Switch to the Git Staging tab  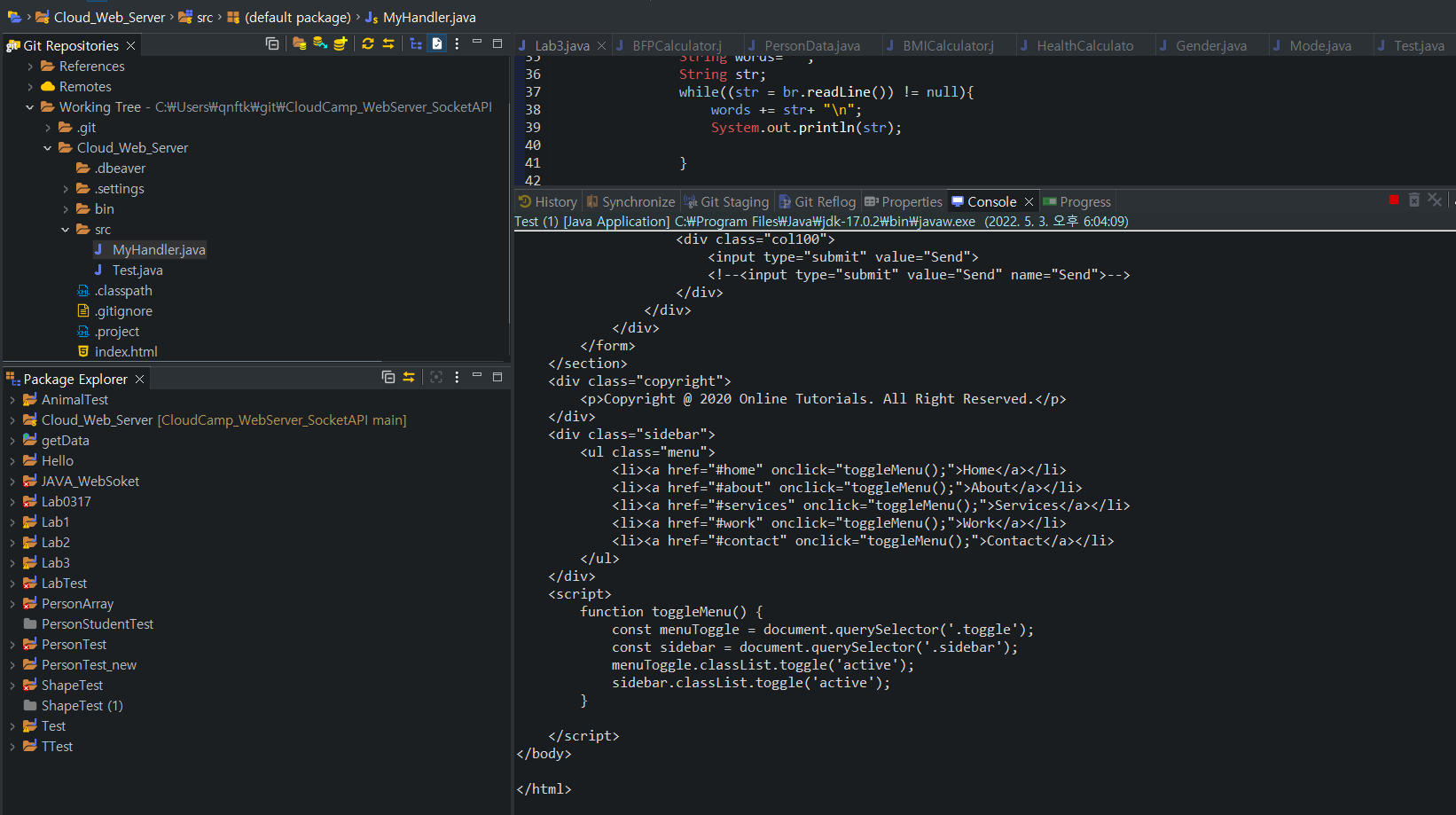click(727, 201)
